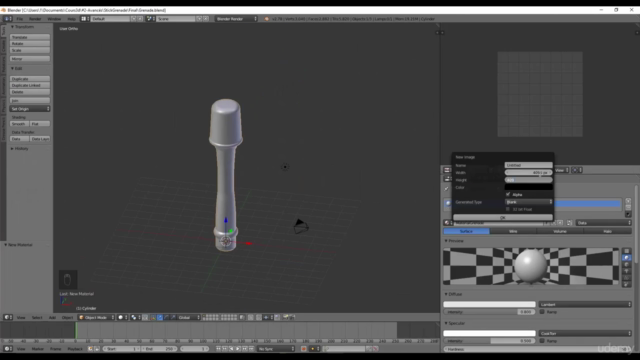
Task: Open the Object Mode dropdown
Action: click(x=96, y=317)
